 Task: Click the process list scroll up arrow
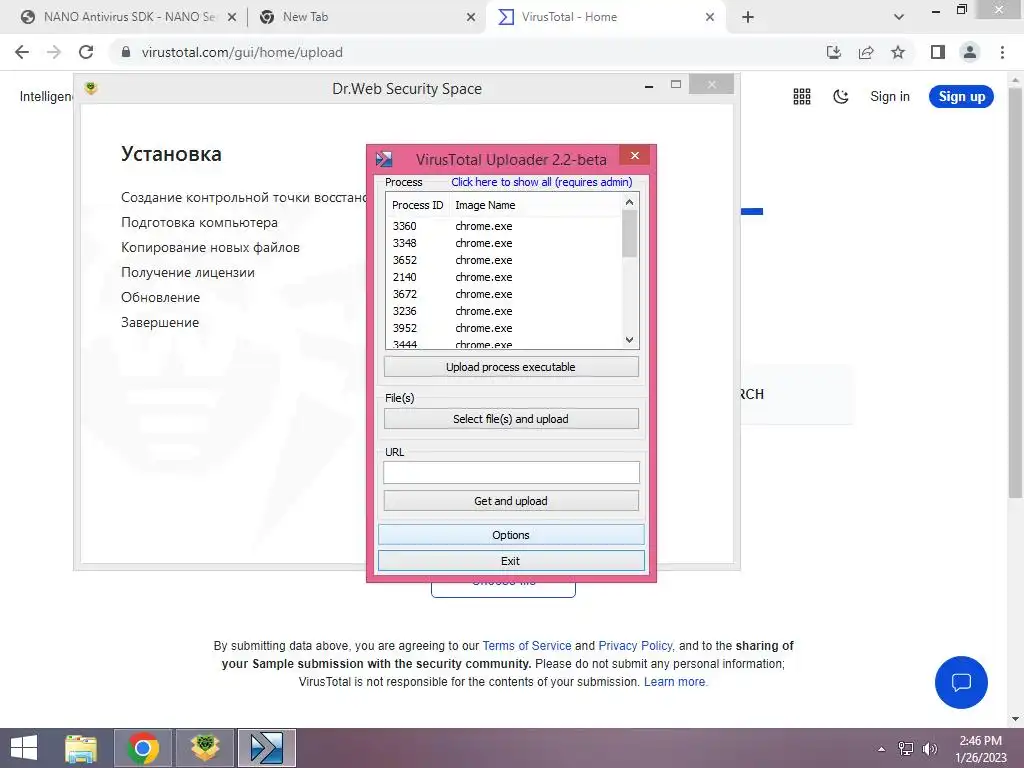[x=629, y=202]
